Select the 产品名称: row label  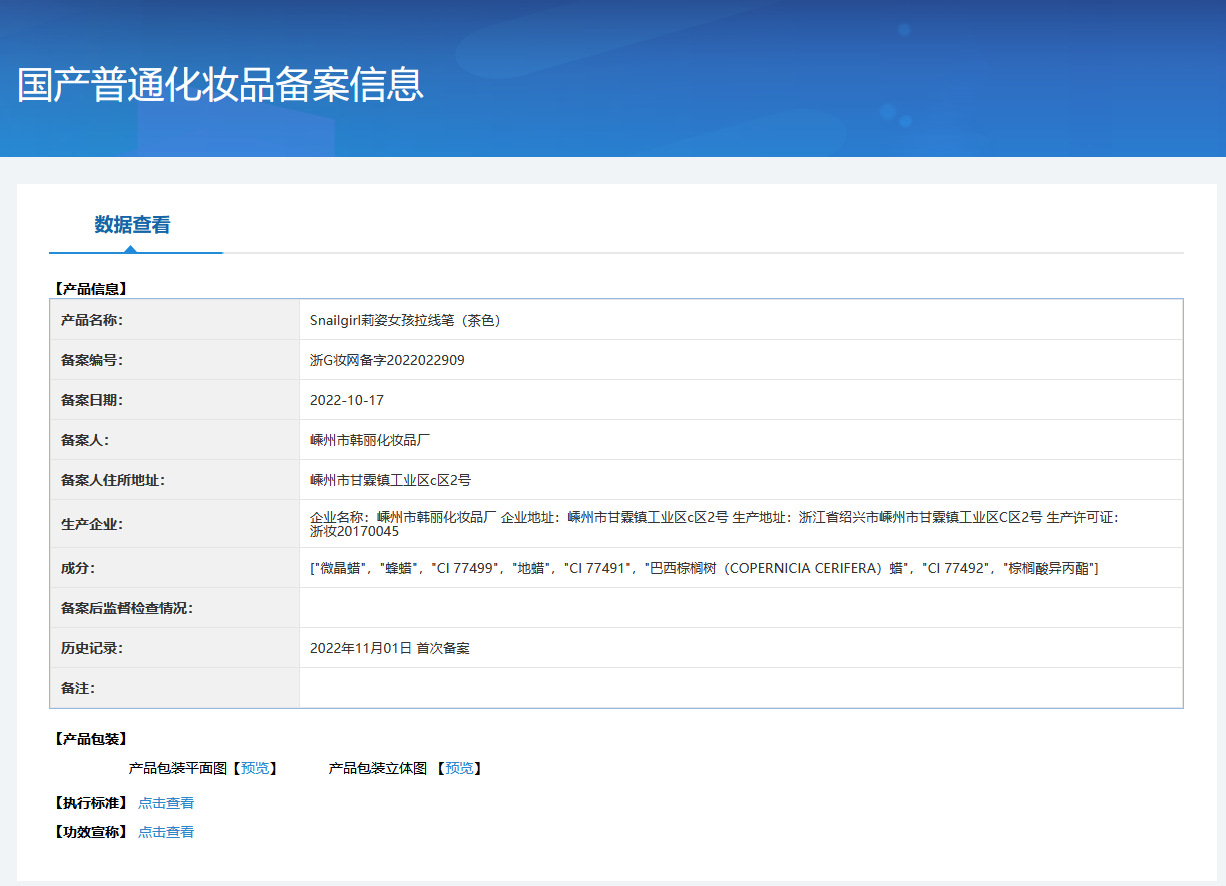(92, 320)
